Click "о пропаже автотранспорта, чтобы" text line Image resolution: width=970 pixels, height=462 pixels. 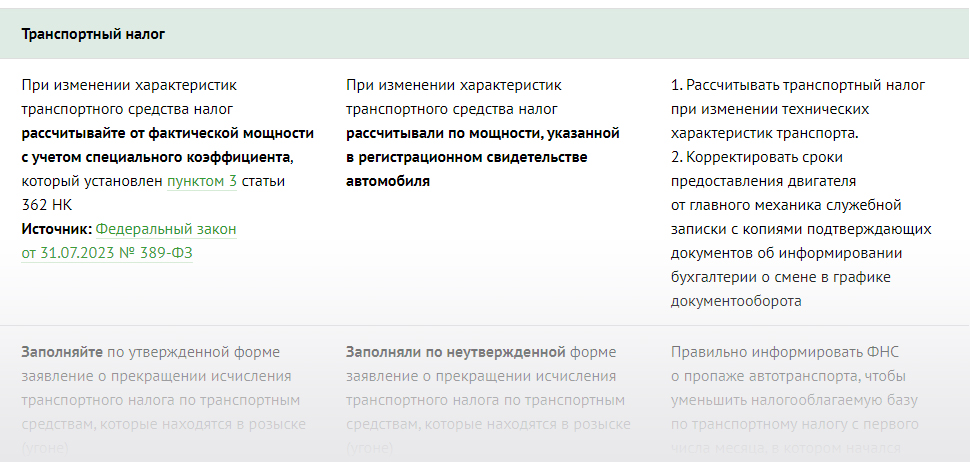(x=789, y=376)
